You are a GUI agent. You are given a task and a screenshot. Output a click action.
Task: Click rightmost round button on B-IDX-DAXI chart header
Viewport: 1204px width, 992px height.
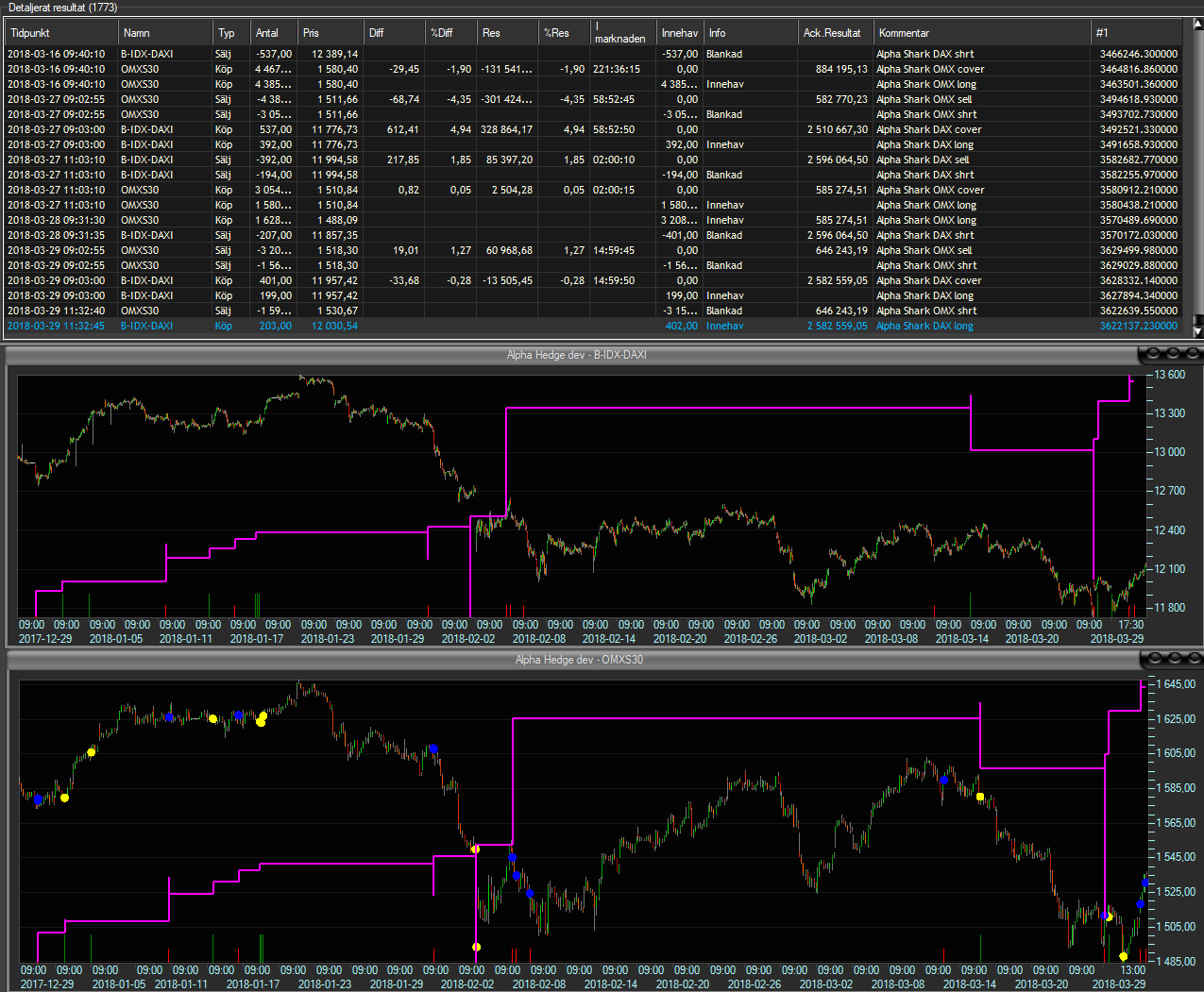[x=1193, y=354]
